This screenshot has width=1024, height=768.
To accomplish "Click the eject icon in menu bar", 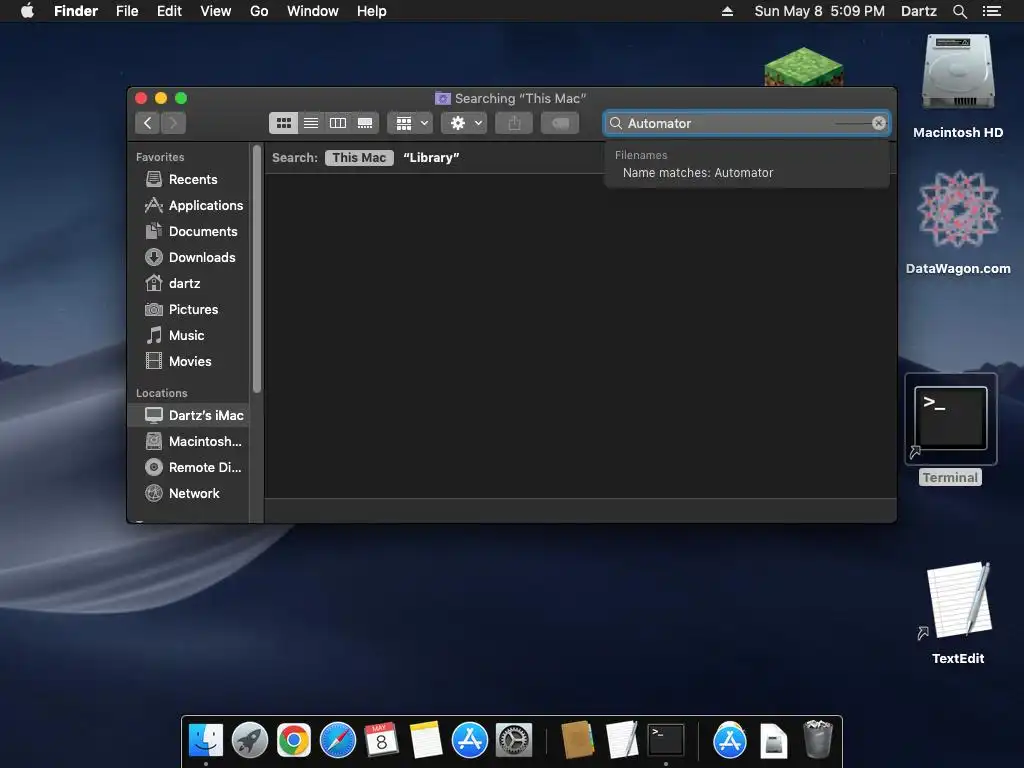I will tap(728, 11).
